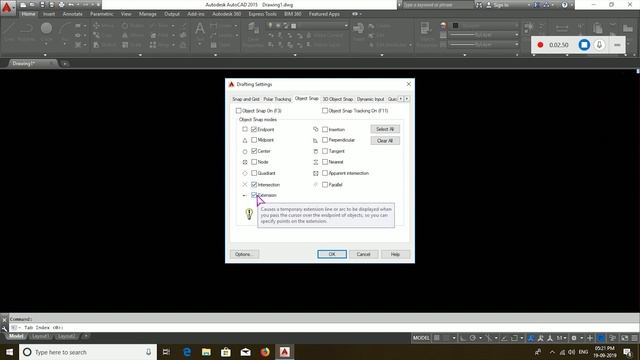
Task: Open the object color swatch dropdown
Action: coord(485,25)
